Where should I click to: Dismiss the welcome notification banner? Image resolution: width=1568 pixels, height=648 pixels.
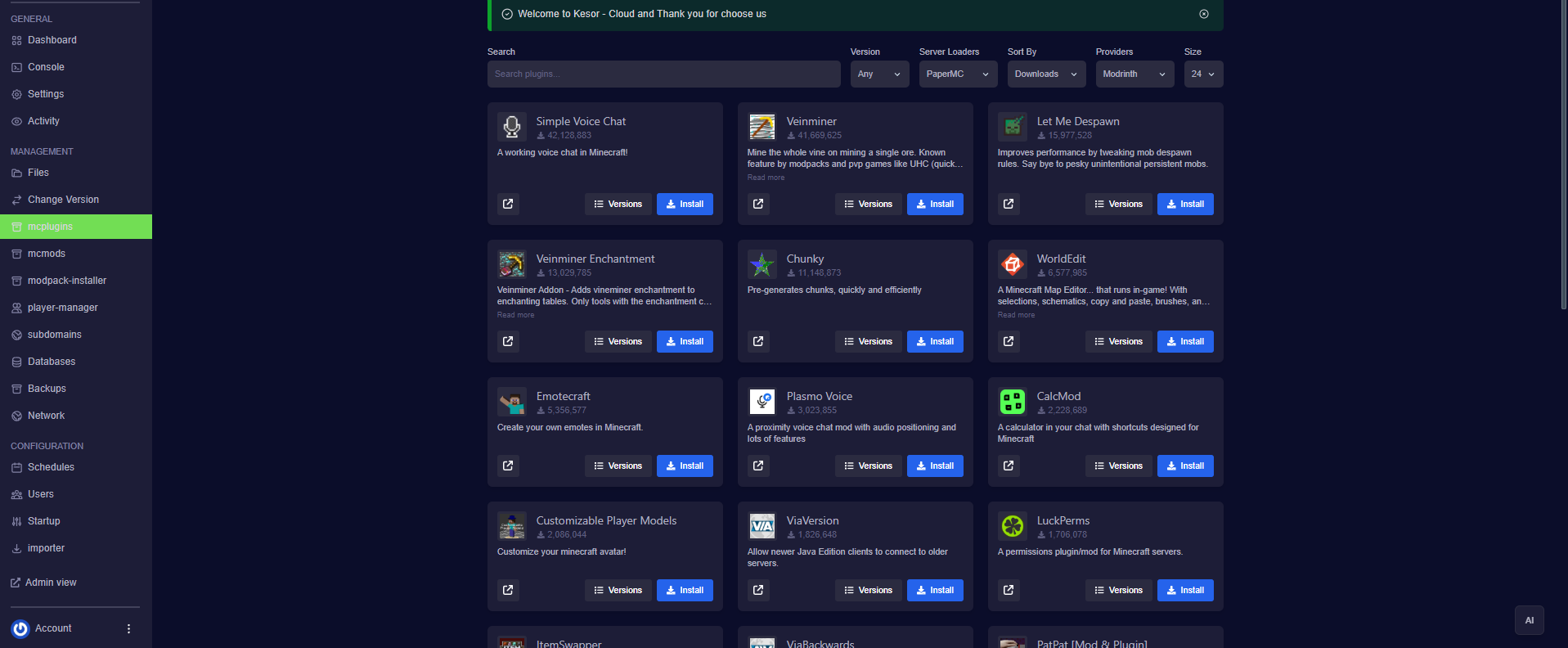[x=1204, y=14]
